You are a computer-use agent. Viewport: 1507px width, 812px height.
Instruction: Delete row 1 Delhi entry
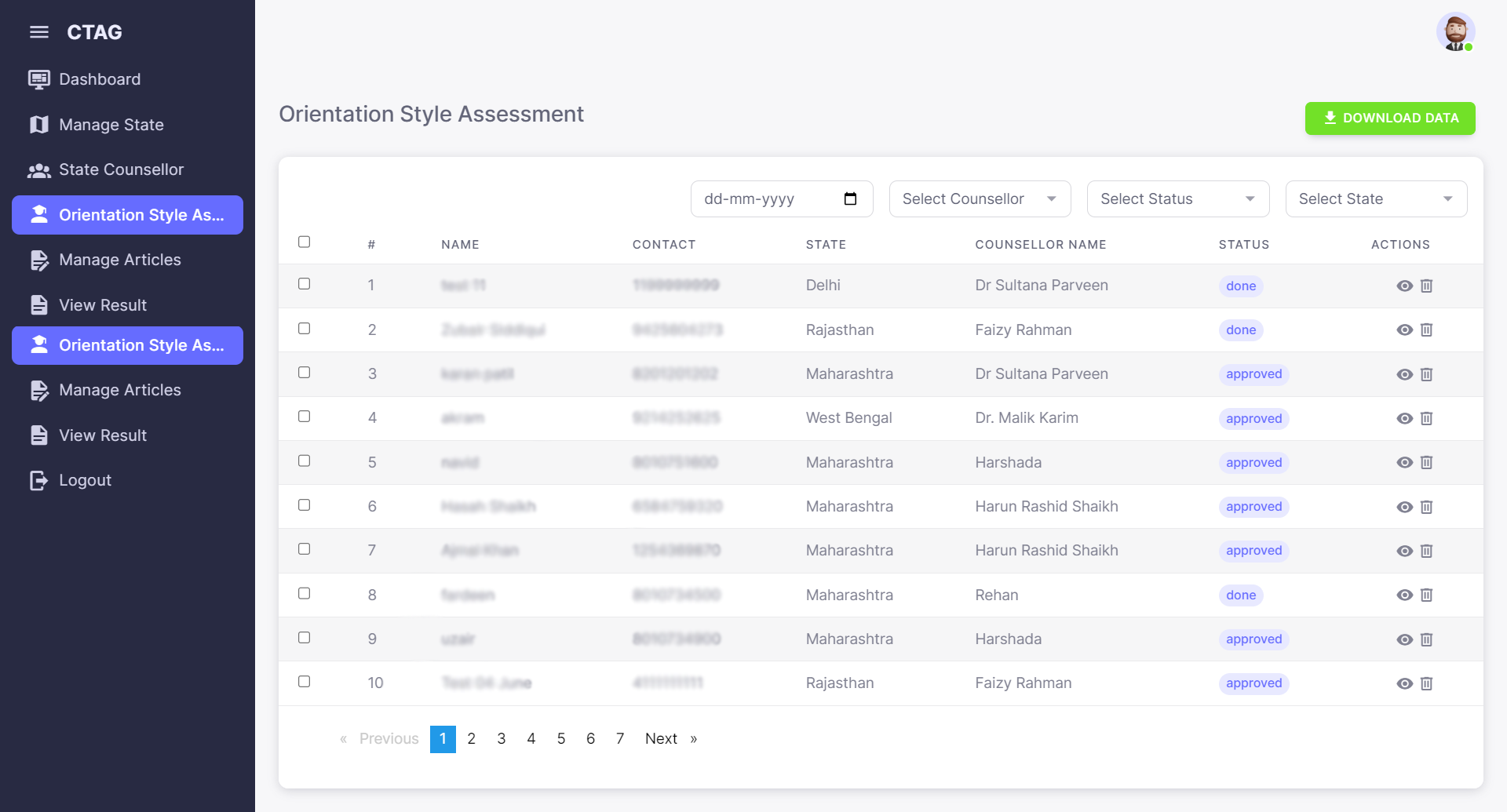[1427, 286]
